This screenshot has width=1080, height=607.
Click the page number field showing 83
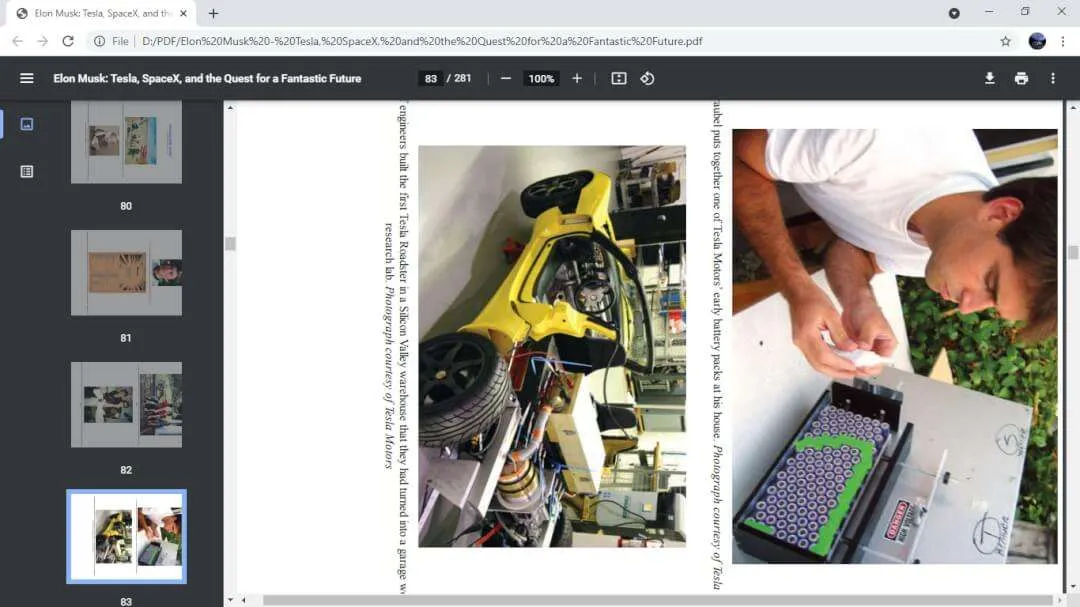430,79
